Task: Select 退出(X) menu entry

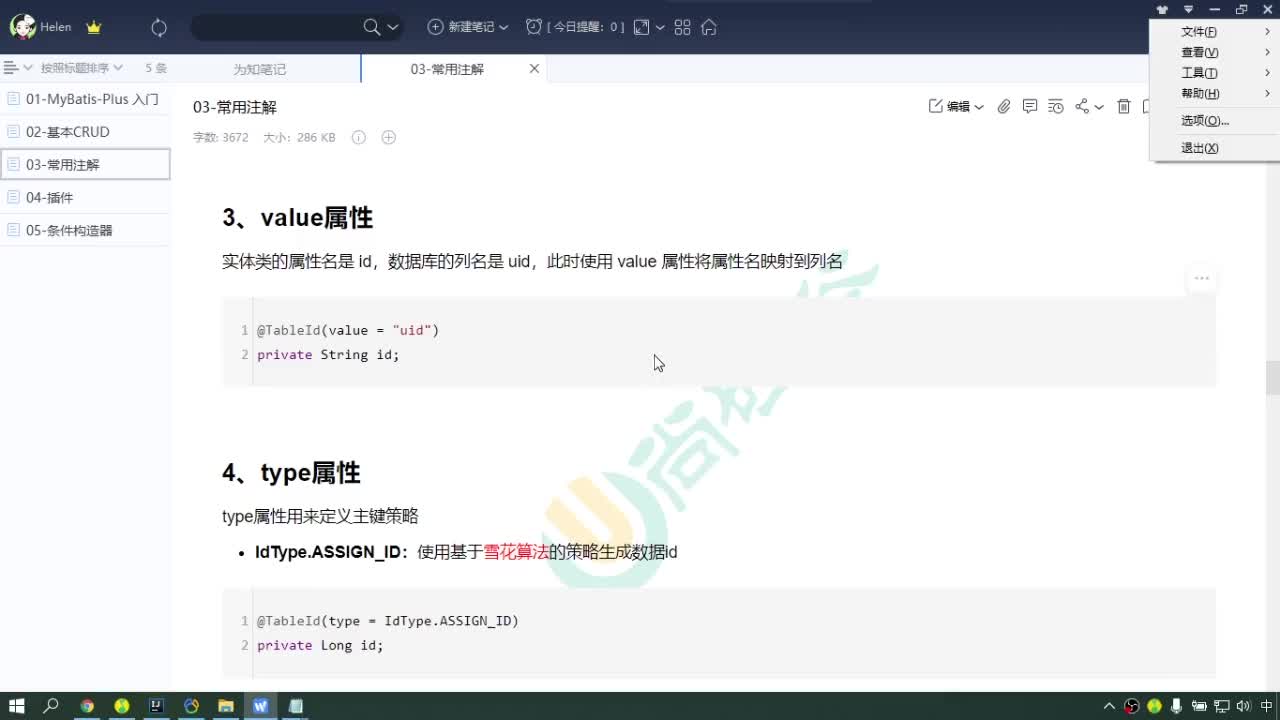Action: pos(1215,148)
